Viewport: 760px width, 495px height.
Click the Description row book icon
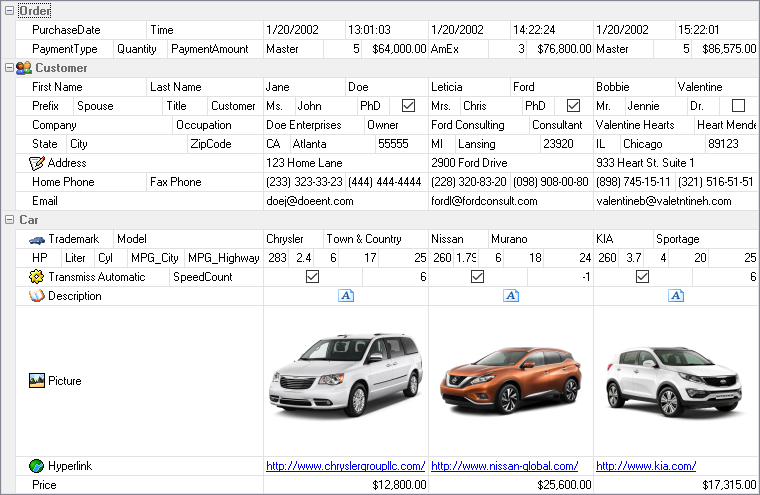pos(38,296)
